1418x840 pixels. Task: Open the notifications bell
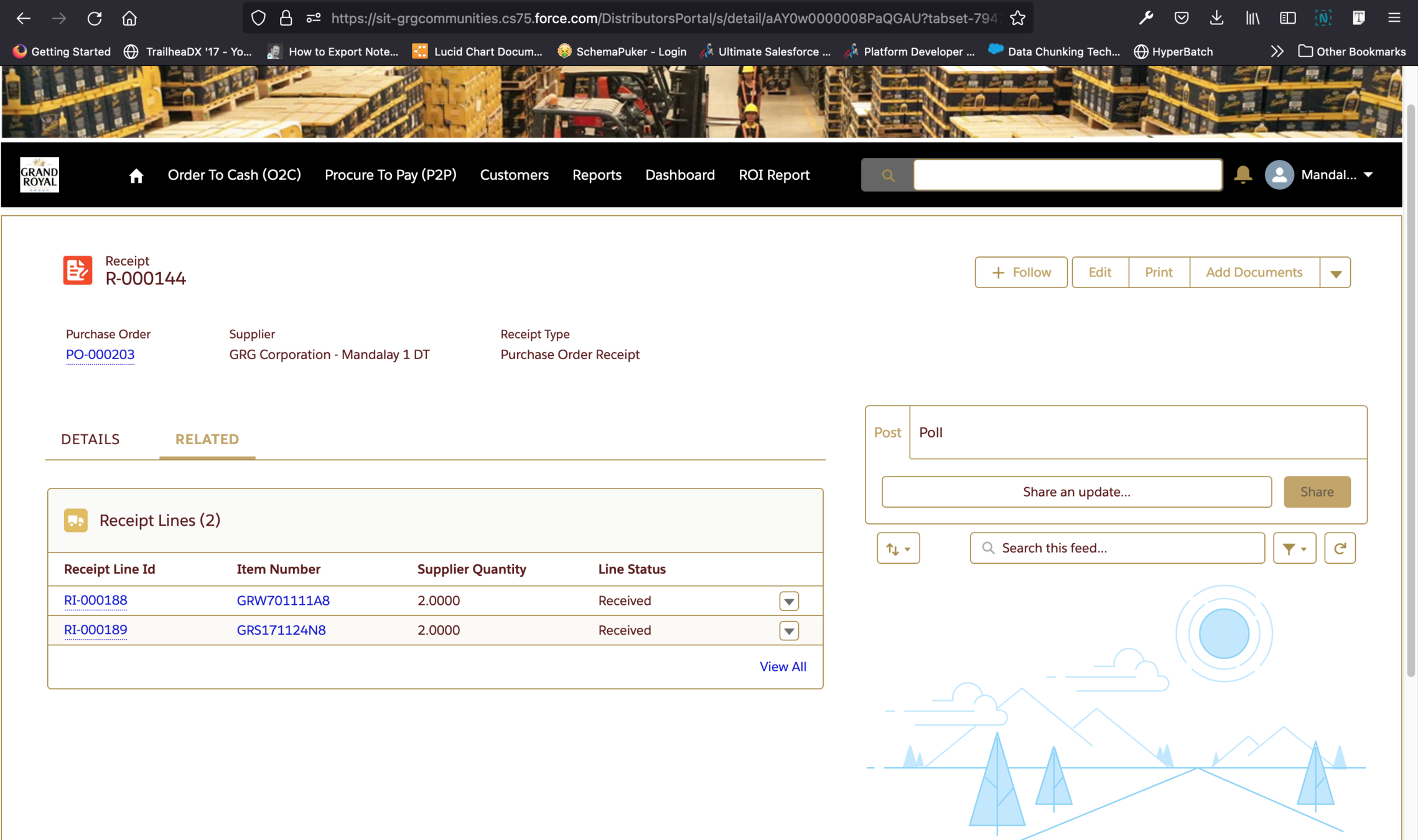(1243, 175)
